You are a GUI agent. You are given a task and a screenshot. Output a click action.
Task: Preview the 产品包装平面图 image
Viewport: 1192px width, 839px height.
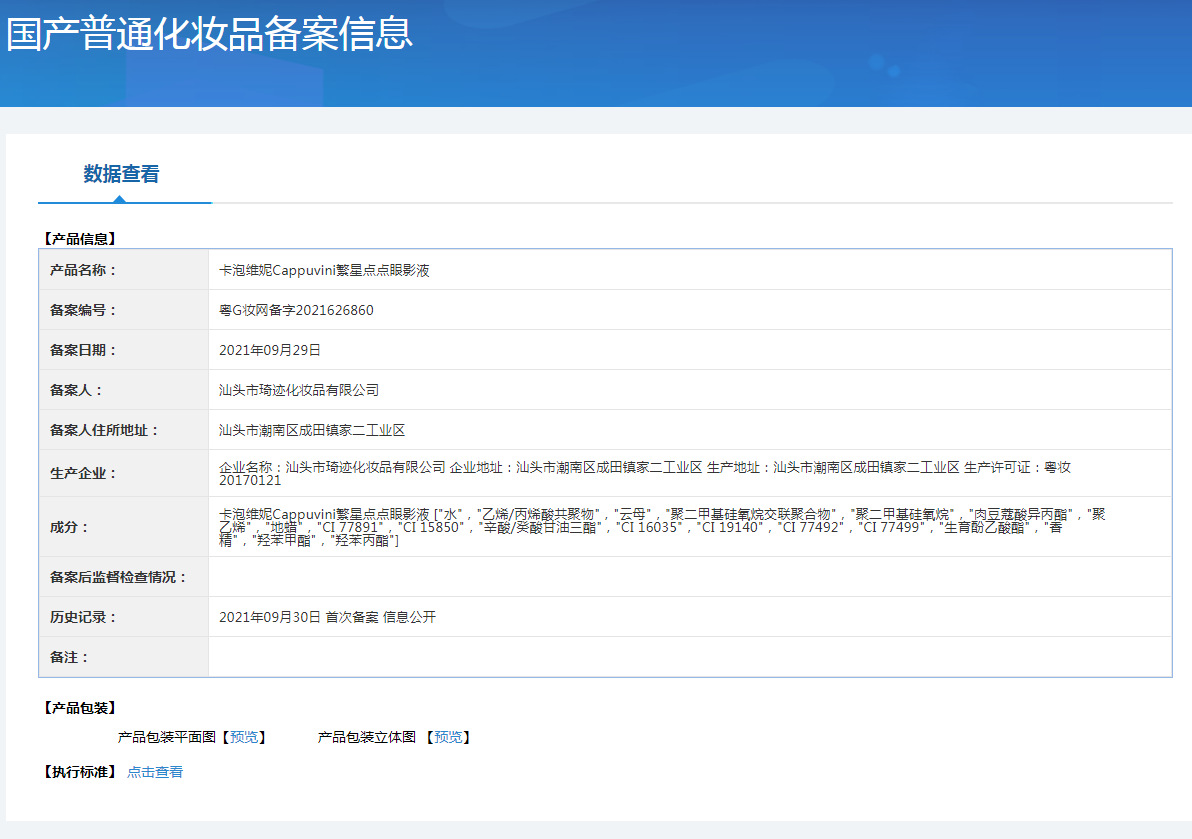coord(244,737)
